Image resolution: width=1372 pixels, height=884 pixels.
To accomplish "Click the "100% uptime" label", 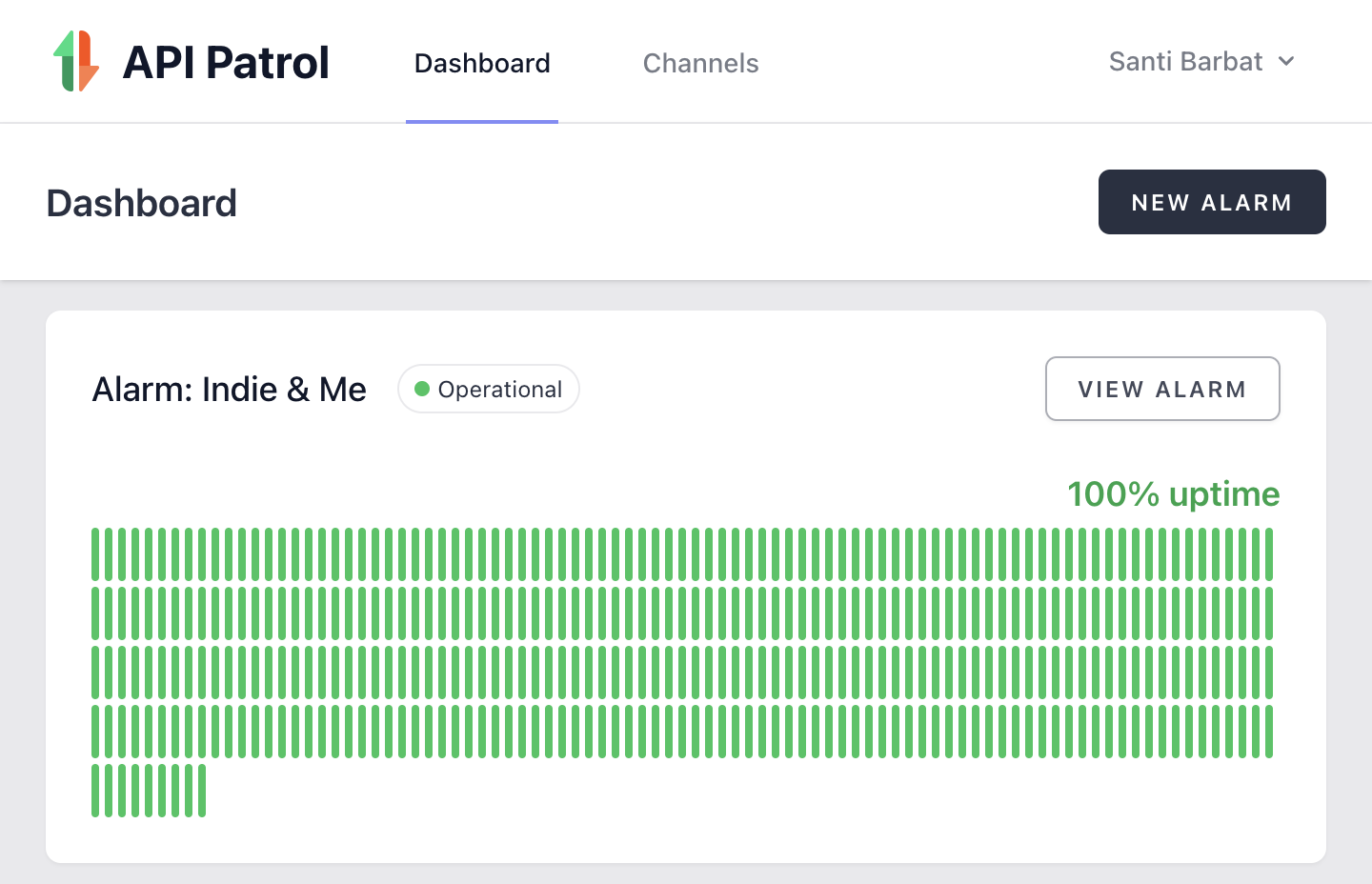I will pyautogui.click(x=1173, y=494).
